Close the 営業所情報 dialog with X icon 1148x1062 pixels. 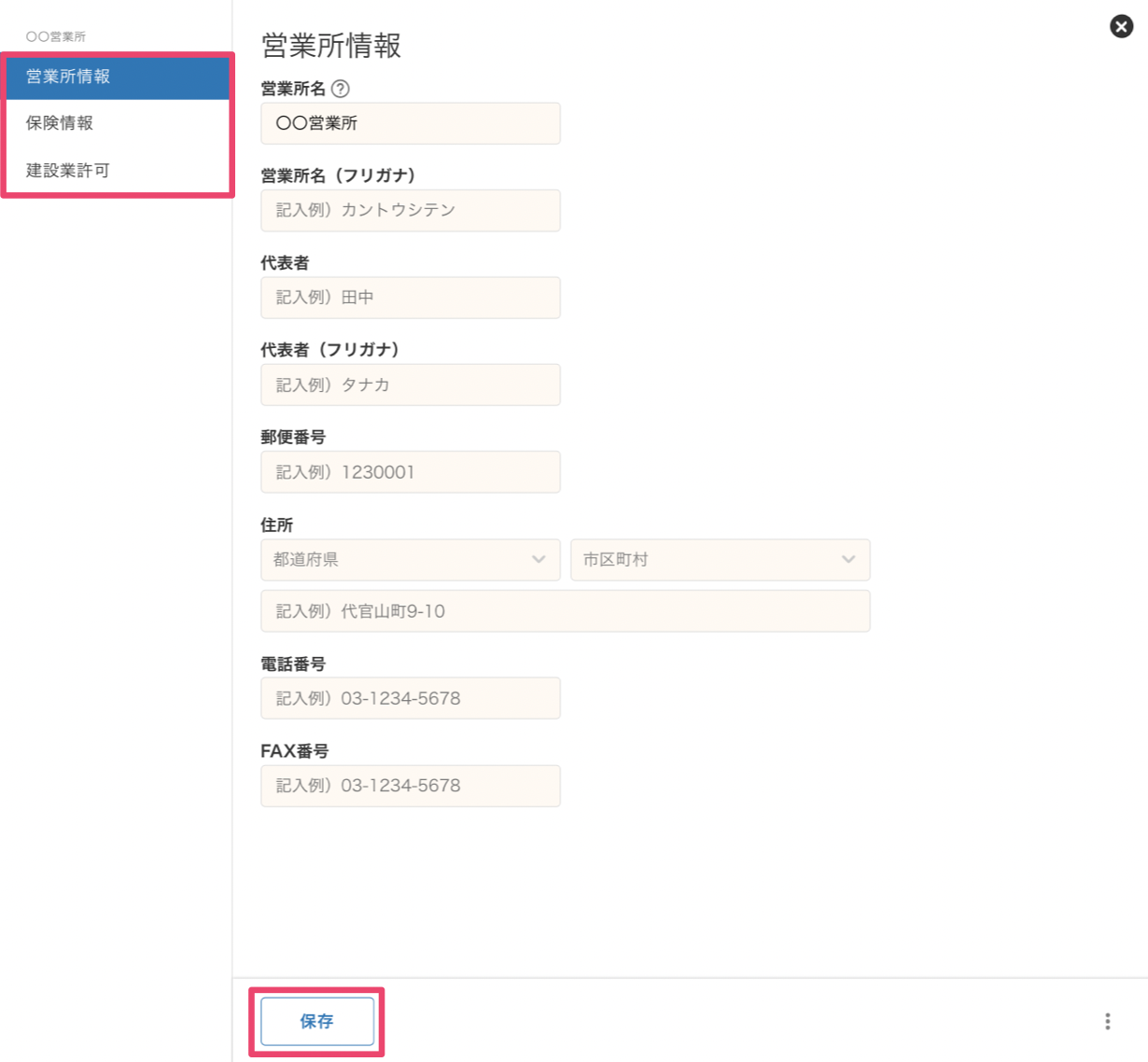(x=1121, y=26)
